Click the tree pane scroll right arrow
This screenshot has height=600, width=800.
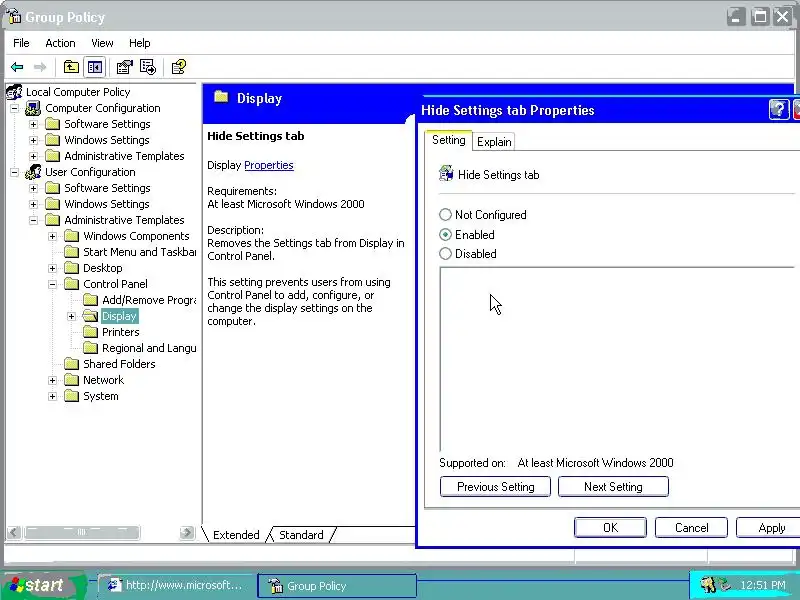187,532
